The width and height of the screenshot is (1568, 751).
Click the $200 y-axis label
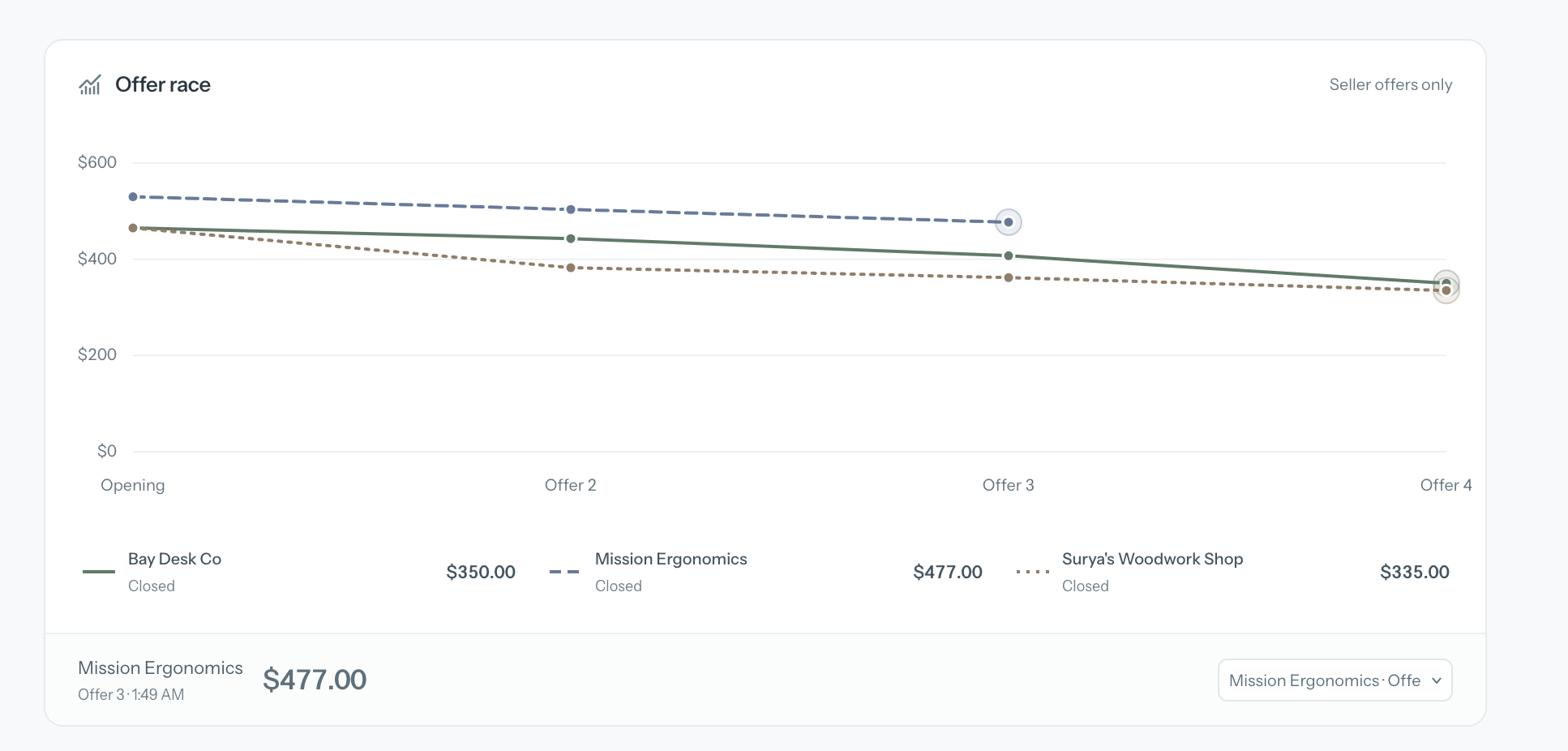(97, 354)
